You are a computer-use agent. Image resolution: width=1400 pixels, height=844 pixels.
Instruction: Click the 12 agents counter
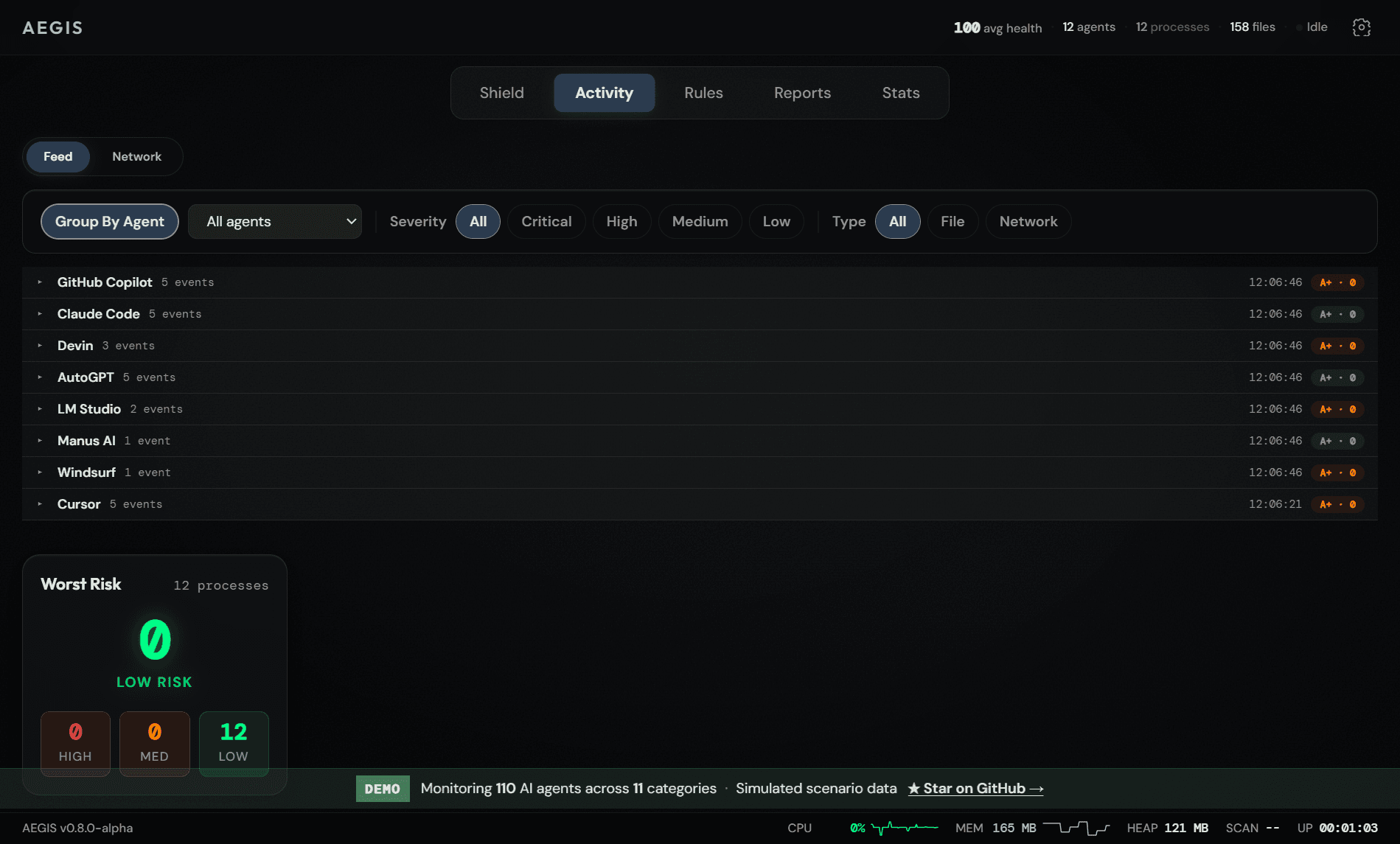click(1089, 27)
